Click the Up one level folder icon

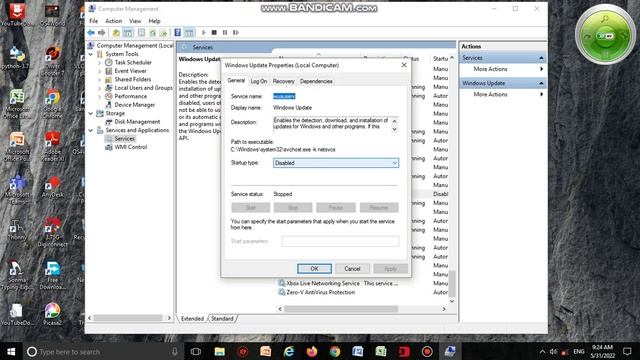[116, 33]
